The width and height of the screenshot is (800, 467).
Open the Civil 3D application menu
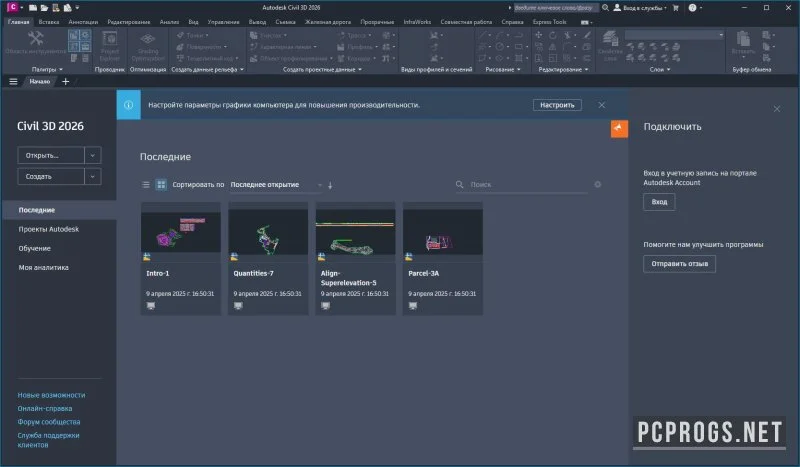point(13,7)
